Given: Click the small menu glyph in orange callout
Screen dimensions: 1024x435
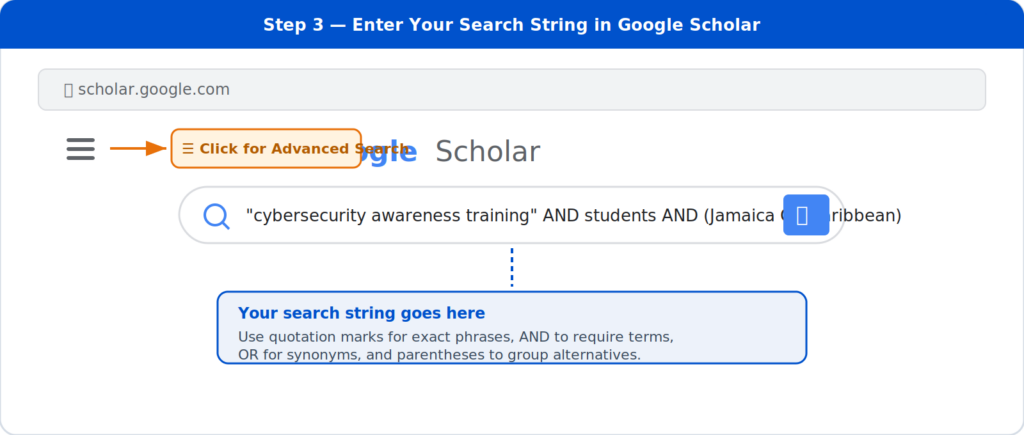Looking at the screenshot, I should pos(188,149).
